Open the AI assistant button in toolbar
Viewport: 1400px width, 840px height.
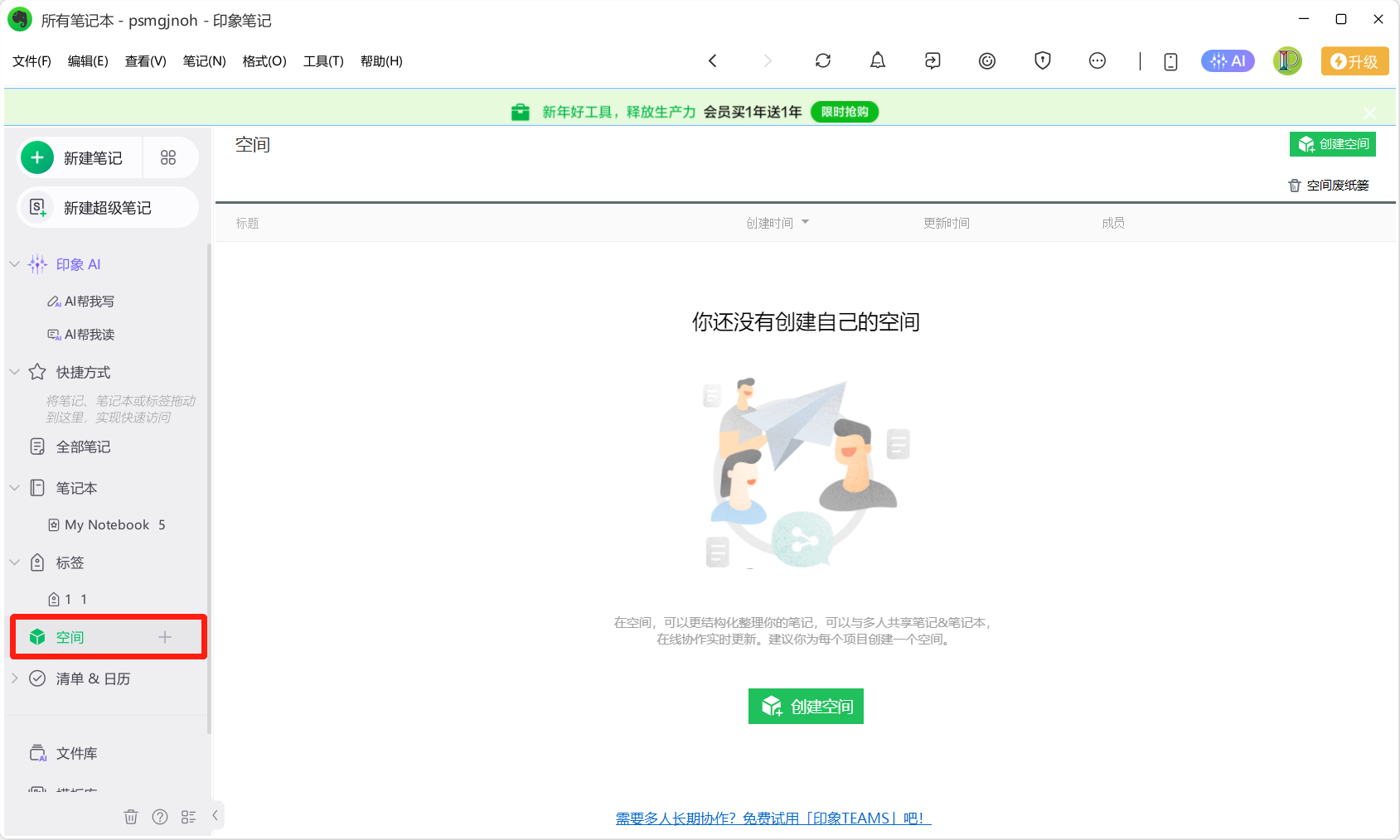[1228, 60]
